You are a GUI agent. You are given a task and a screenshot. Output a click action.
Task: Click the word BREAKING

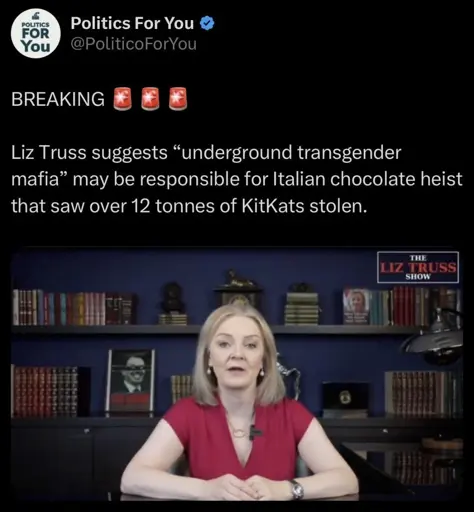(58, 99)
